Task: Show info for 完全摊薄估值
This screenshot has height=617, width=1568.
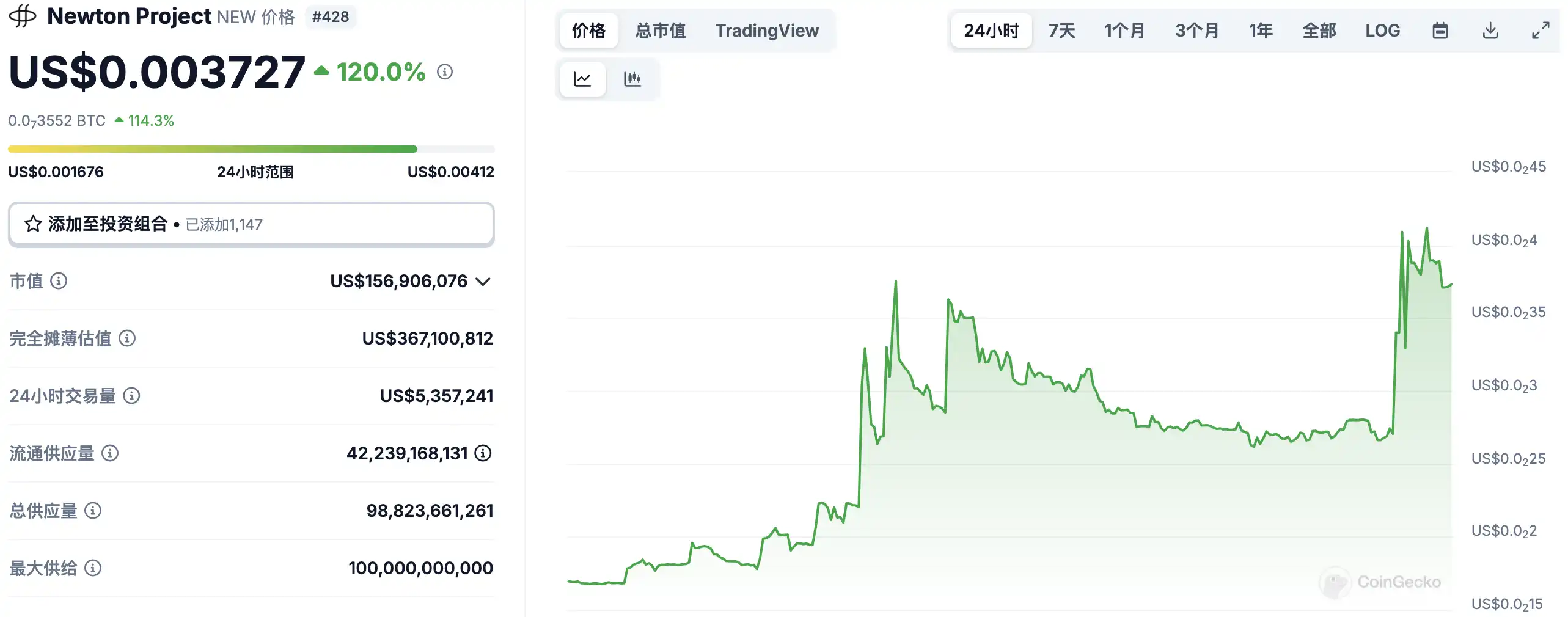Action: point(127,338)
